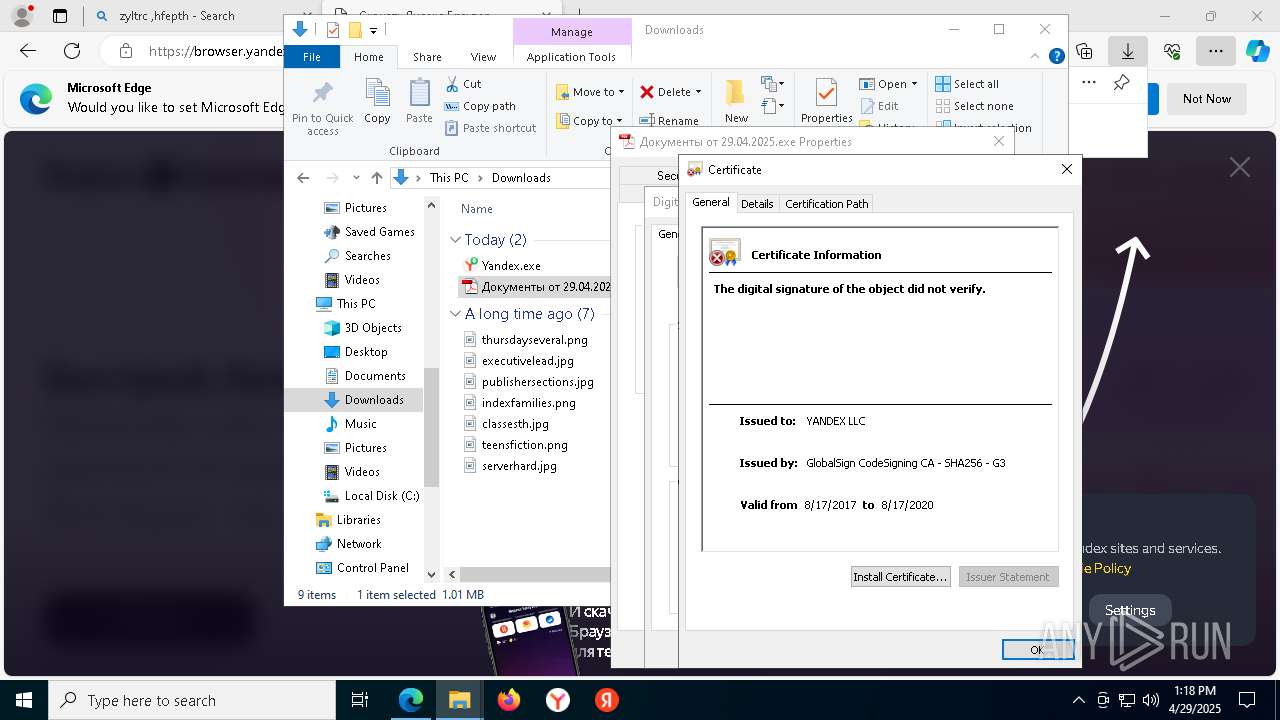Select thursdayseveral.png file
The width and height of the screenshot is (1280, 720).
coord(534,340)
